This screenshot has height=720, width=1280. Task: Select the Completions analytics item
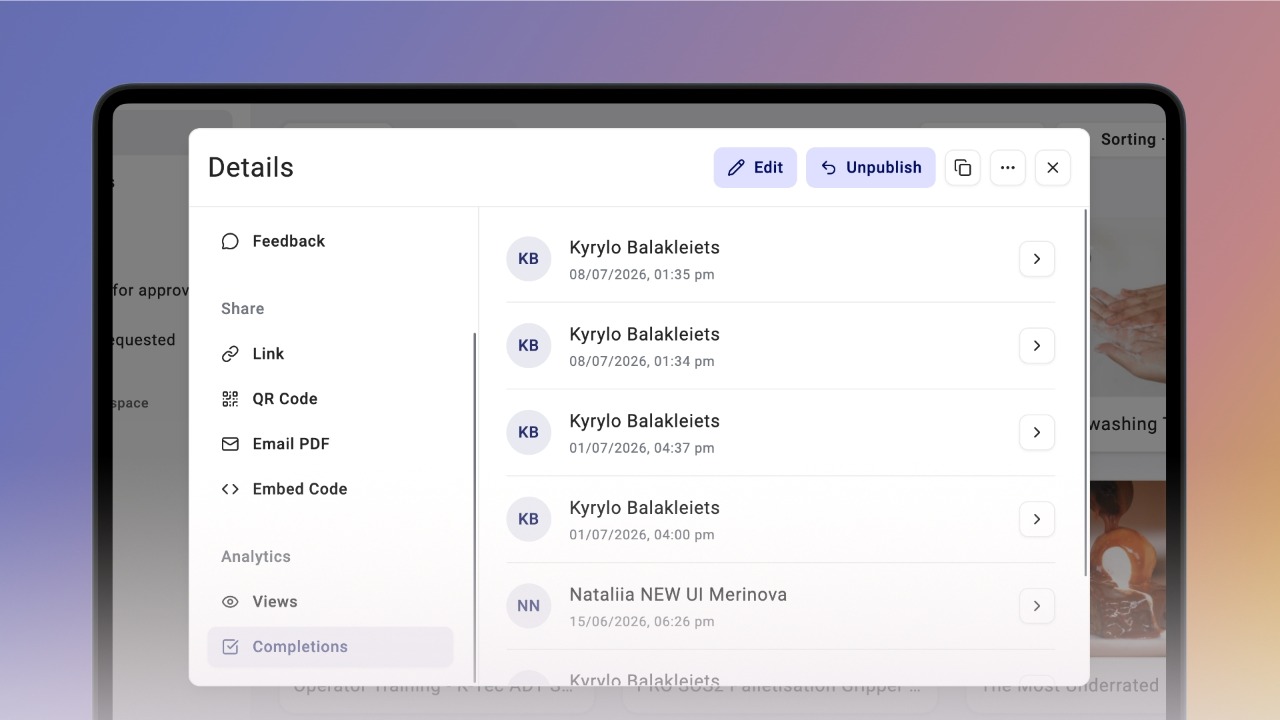point(330,647)
